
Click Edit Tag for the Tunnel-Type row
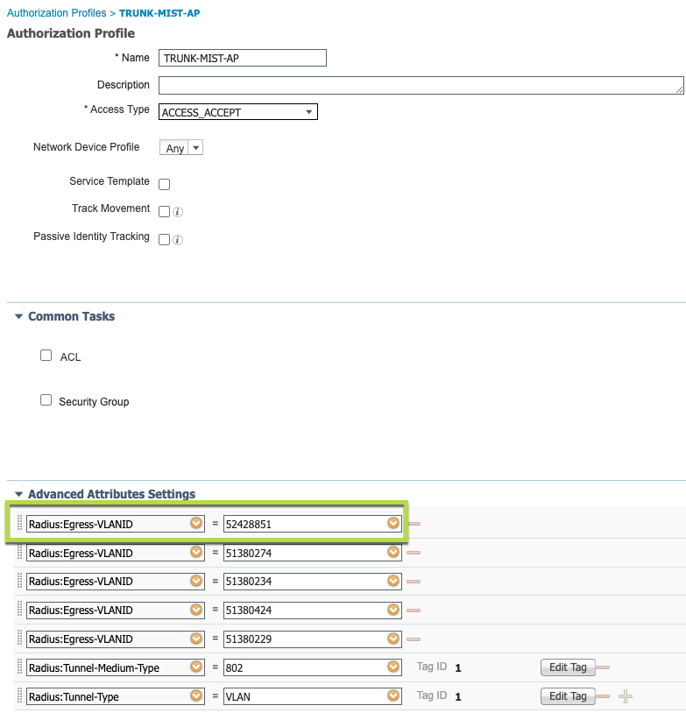[x=568, y=696]
